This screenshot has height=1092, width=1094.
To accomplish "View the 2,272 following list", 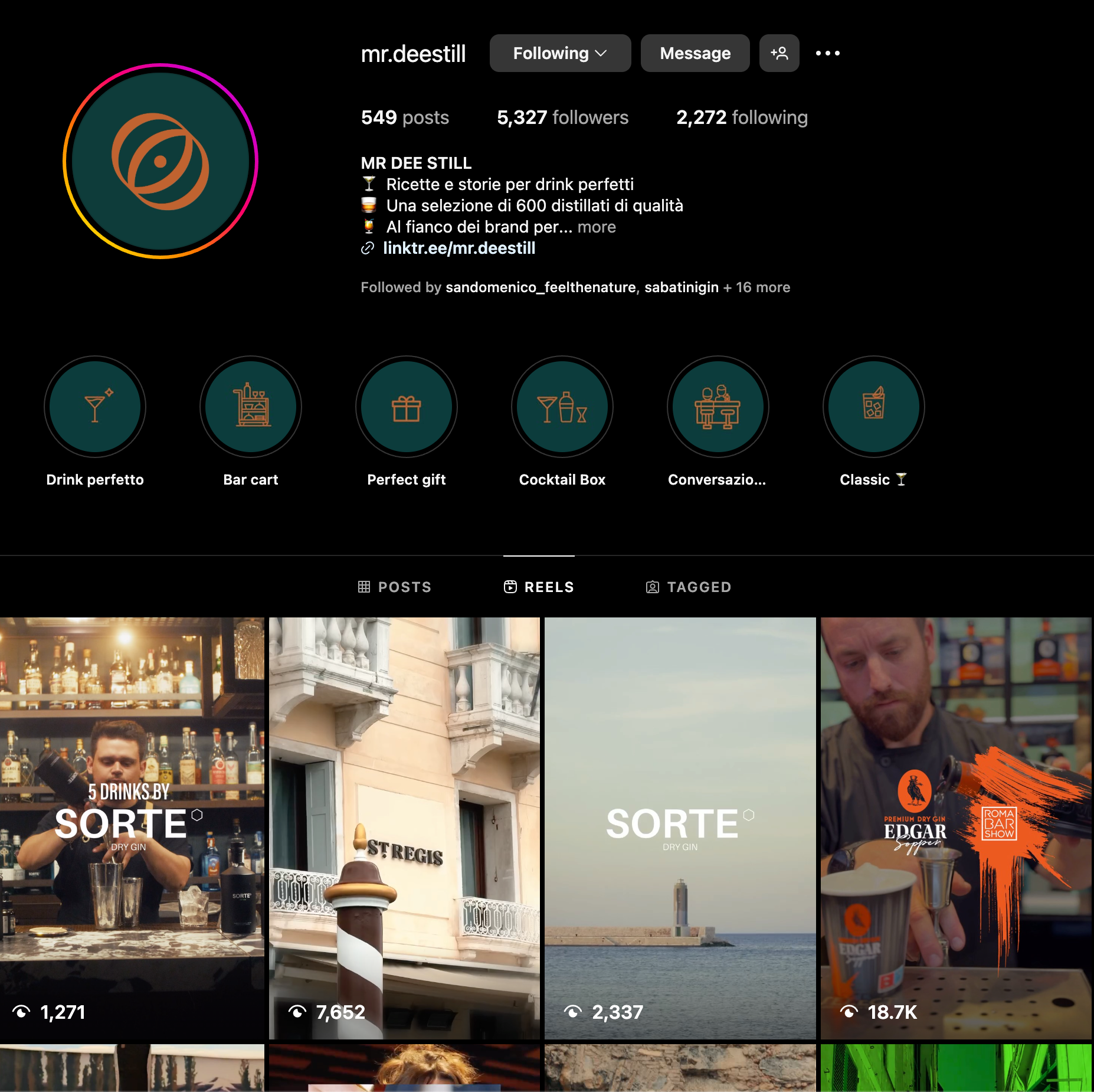I will pos(742,117).
